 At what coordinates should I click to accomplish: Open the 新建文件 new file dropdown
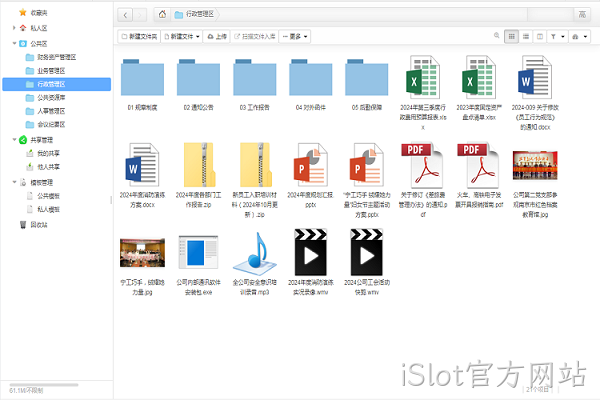pos(182,37)
